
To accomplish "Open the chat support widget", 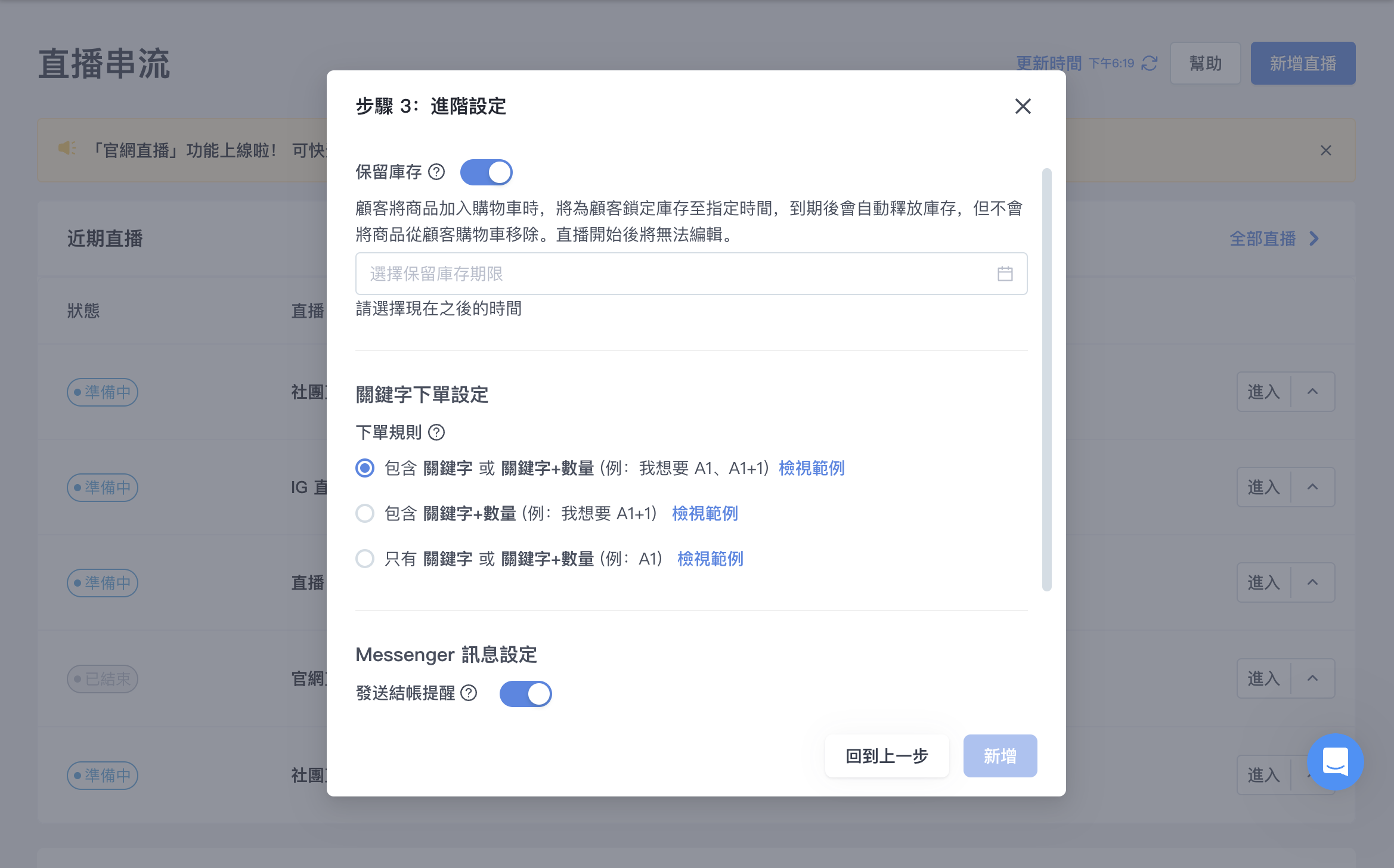I will 1335,762.
